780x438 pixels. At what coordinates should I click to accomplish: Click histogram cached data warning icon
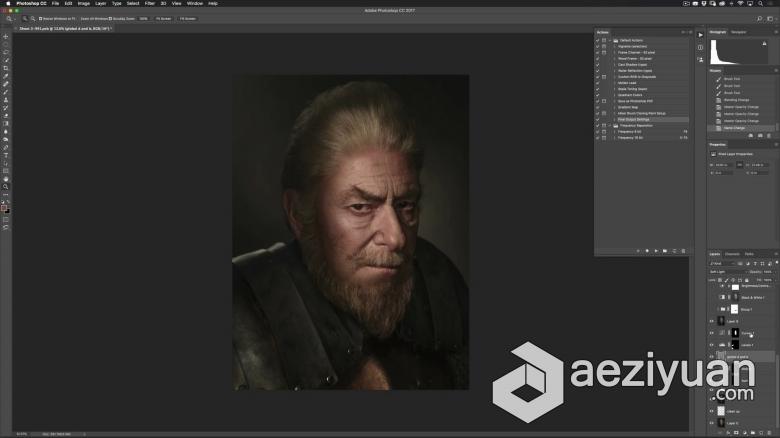[765, 44]
